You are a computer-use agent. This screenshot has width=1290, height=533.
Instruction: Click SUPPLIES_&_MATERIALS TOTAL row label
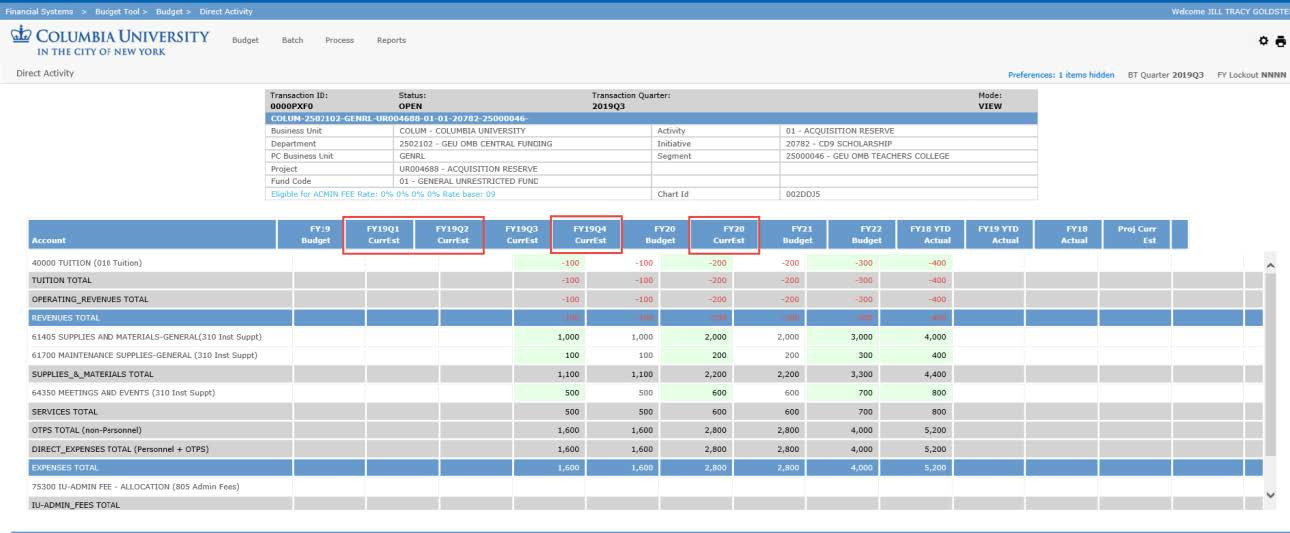[x=92, y=374]
